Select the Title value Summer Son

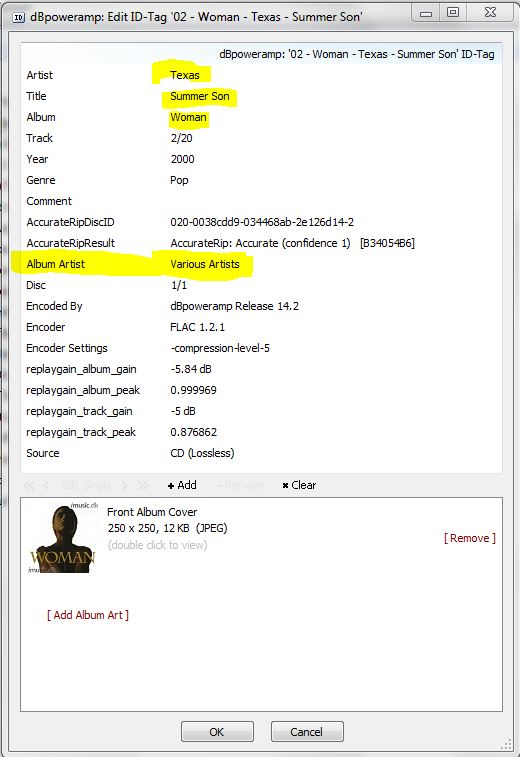pyautogui.click(x=200, y=96)
